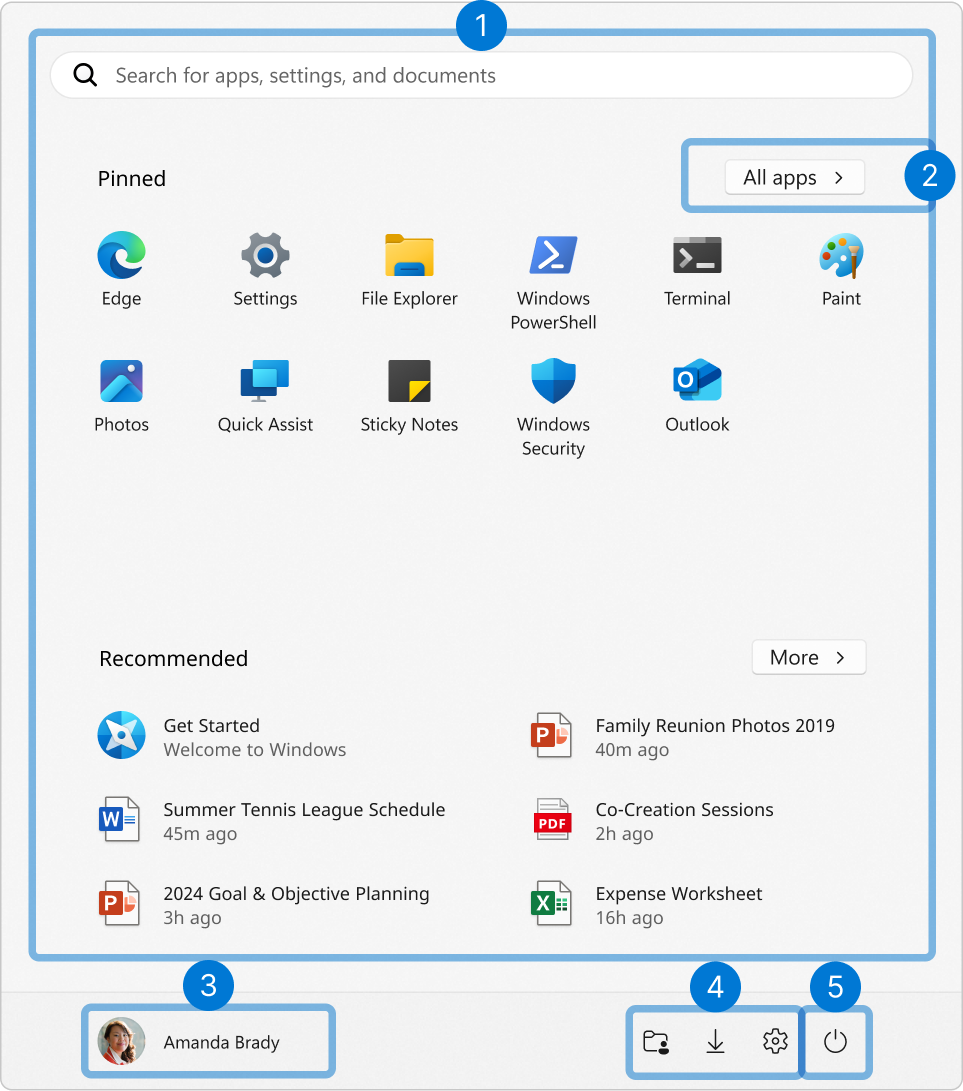This screenshot has width=963, height=1091.
Task: Open Sticky Notes
Action: click(409, 395)
